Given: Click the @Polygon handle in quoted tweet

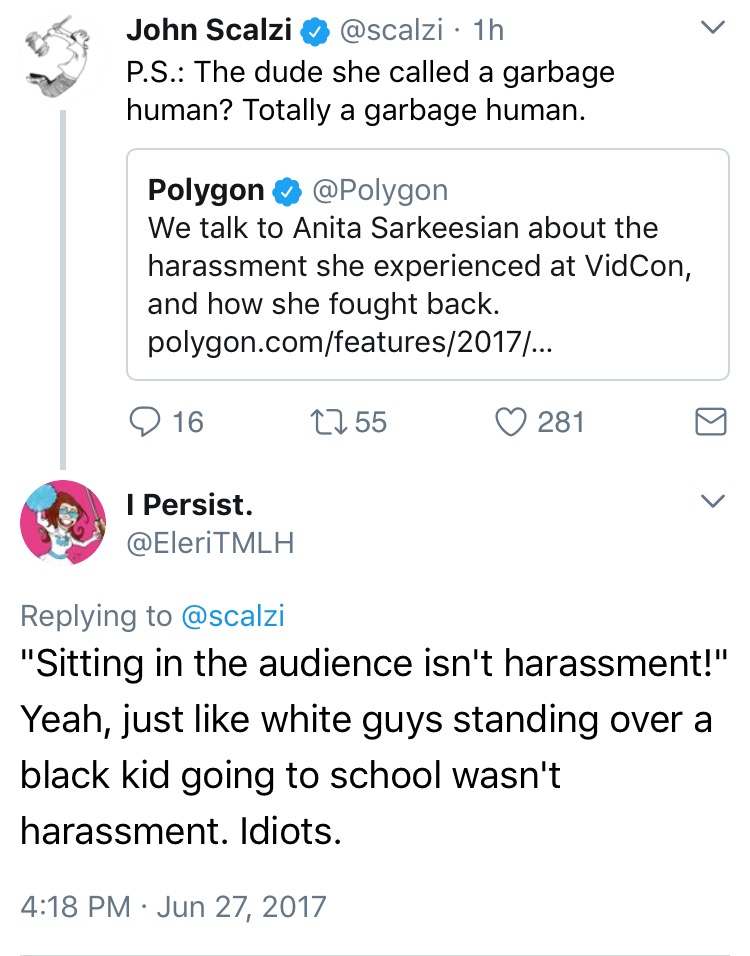Looking at the screenshot, I should click(x=380, y=190).
